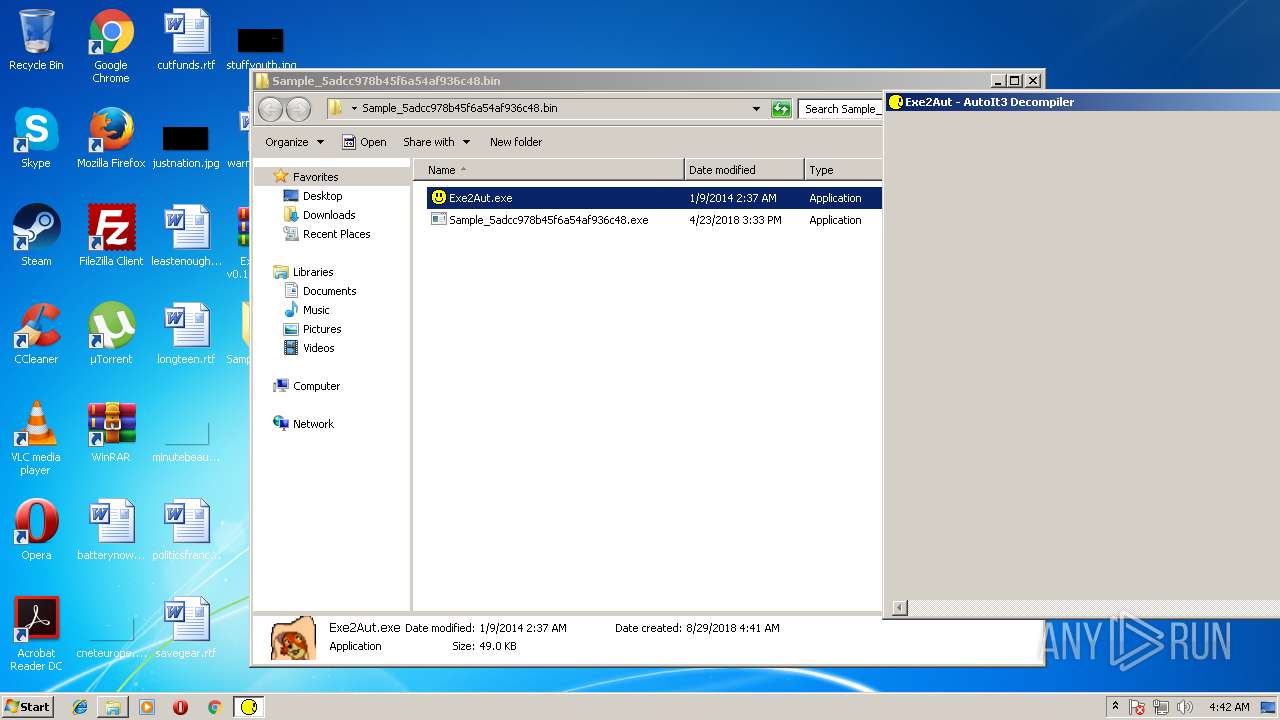Sort files by Date modified column
The width and height of the screenshot is (1280, 720).
tap(744, 170)
